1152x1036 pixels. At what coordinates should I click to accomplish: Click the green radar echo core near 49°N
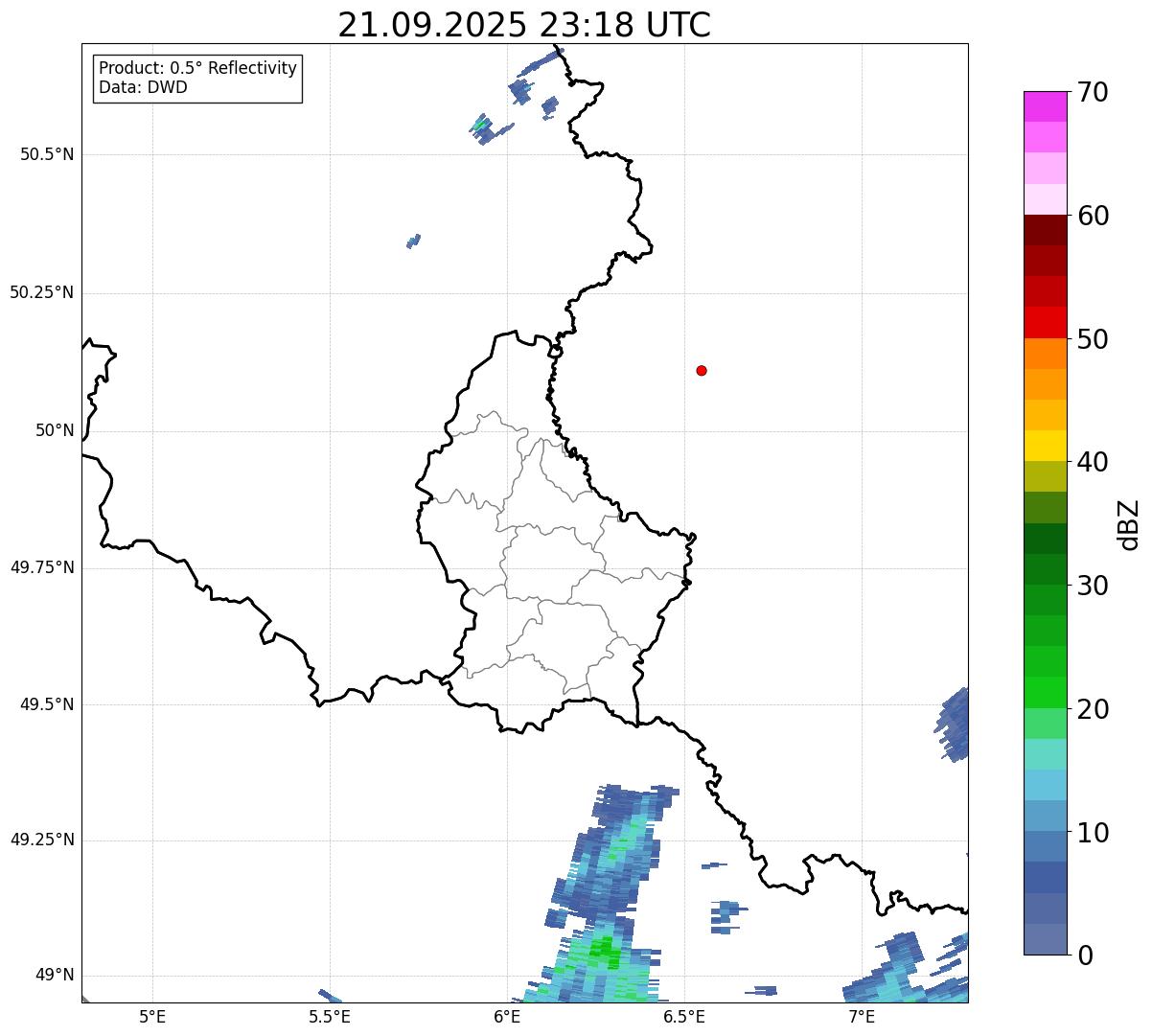pos(604,950)
